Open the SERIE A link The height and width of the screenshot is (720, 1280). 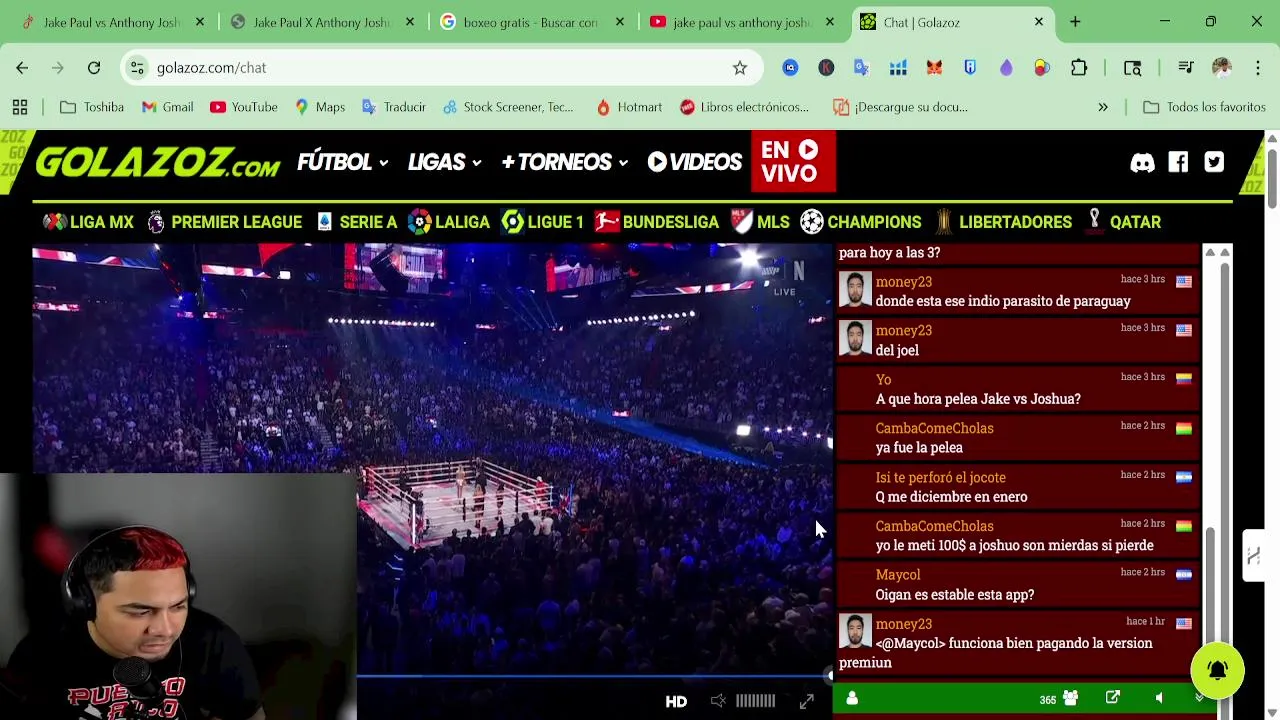(356, 222)
